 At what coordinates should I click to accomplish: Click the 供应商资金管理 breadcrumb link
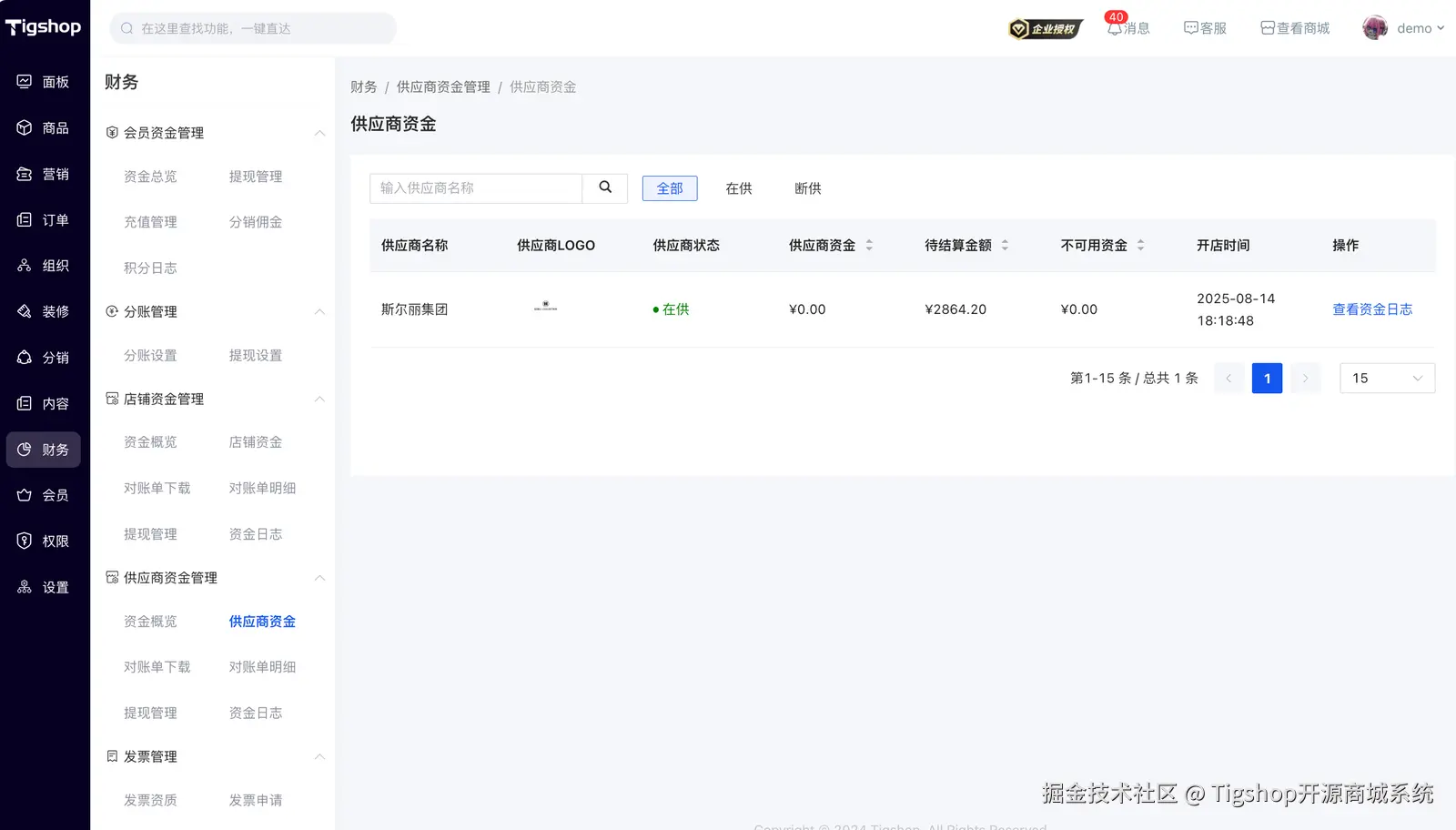click(443, 87)
